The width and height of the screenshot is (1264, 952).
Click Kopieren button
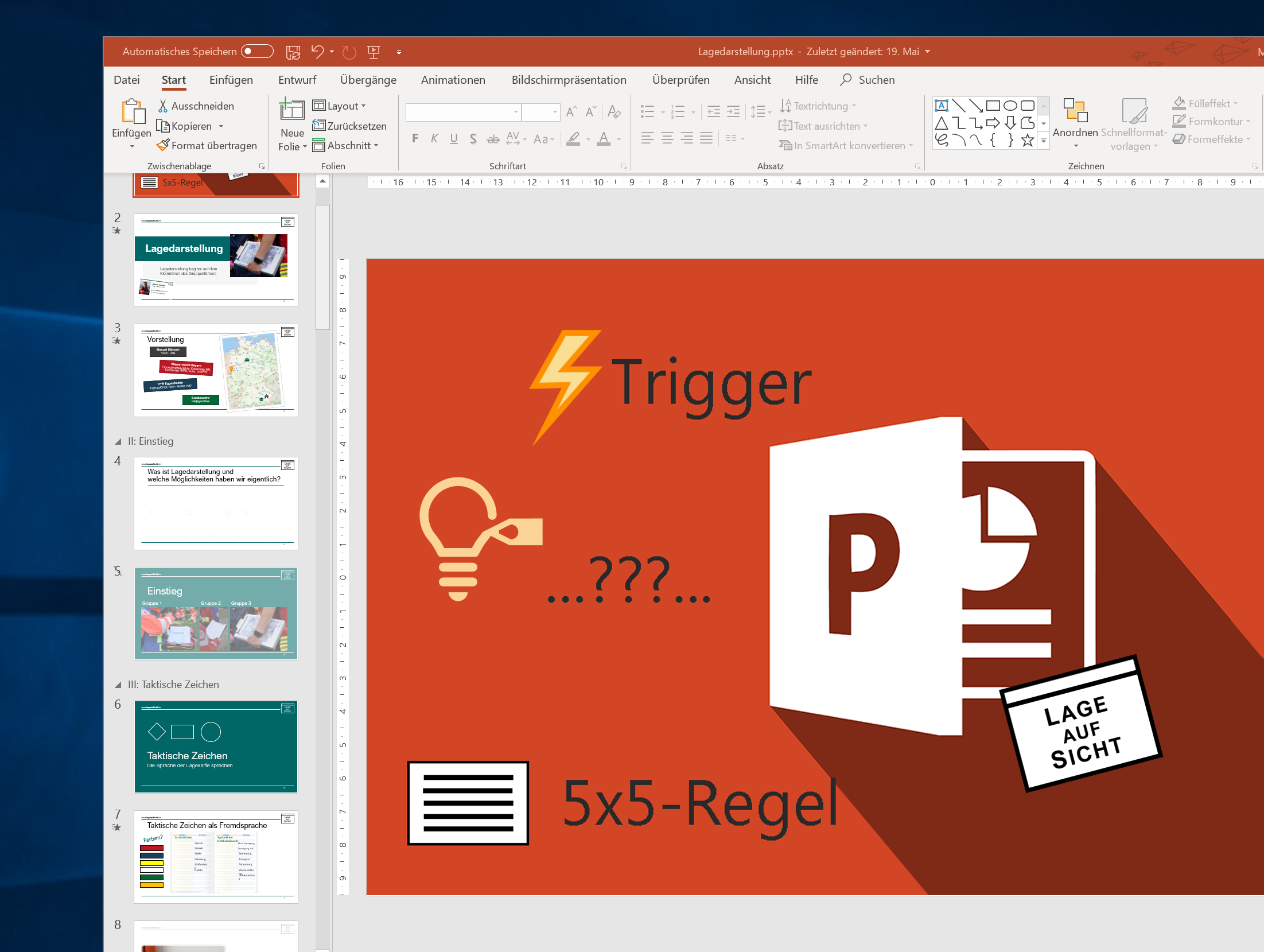pyautogui.click(x=185, y=126)
